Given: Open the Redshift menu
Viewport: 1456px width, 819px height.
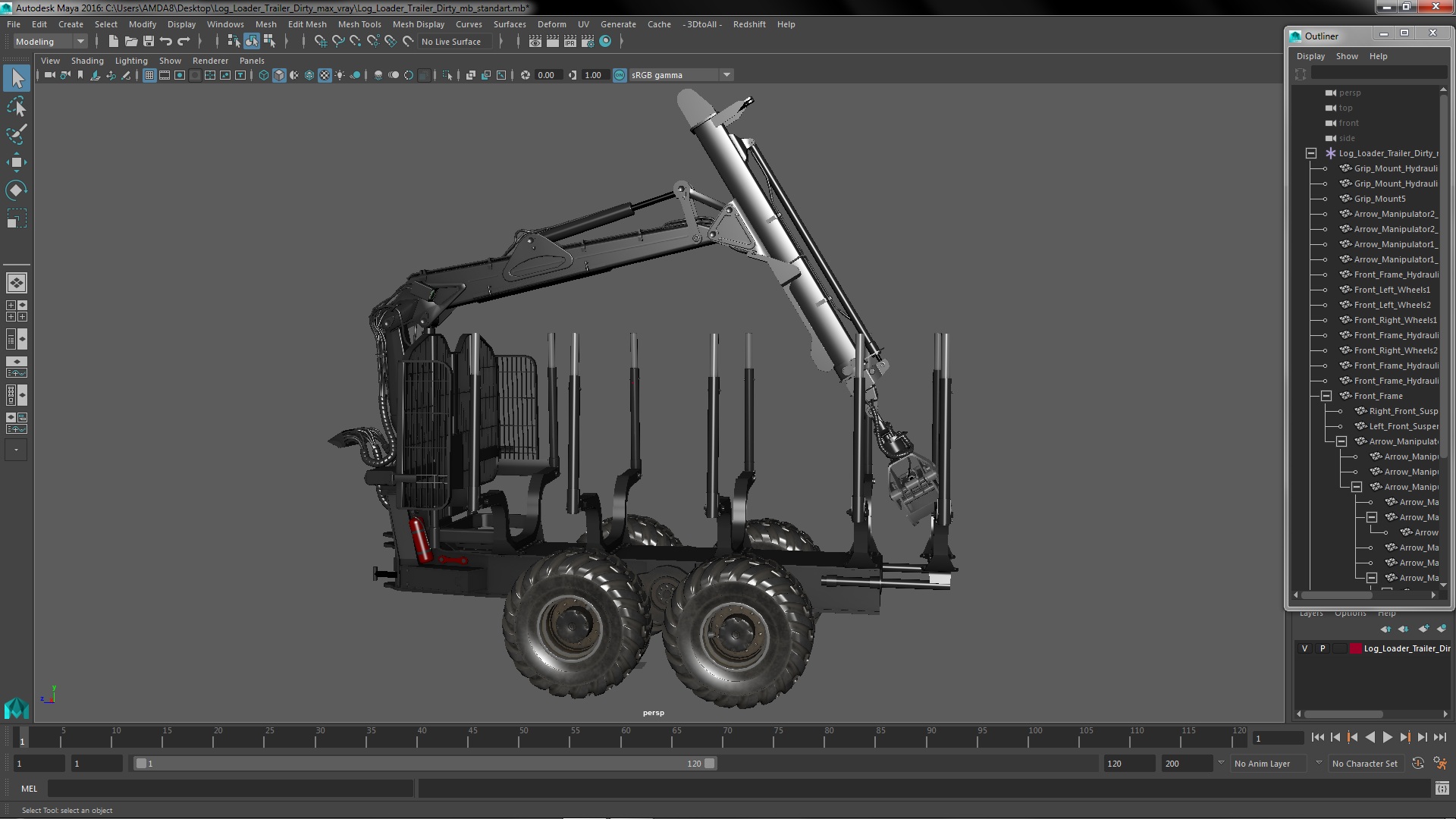Looking at the screenshot, I should point(749,24).
